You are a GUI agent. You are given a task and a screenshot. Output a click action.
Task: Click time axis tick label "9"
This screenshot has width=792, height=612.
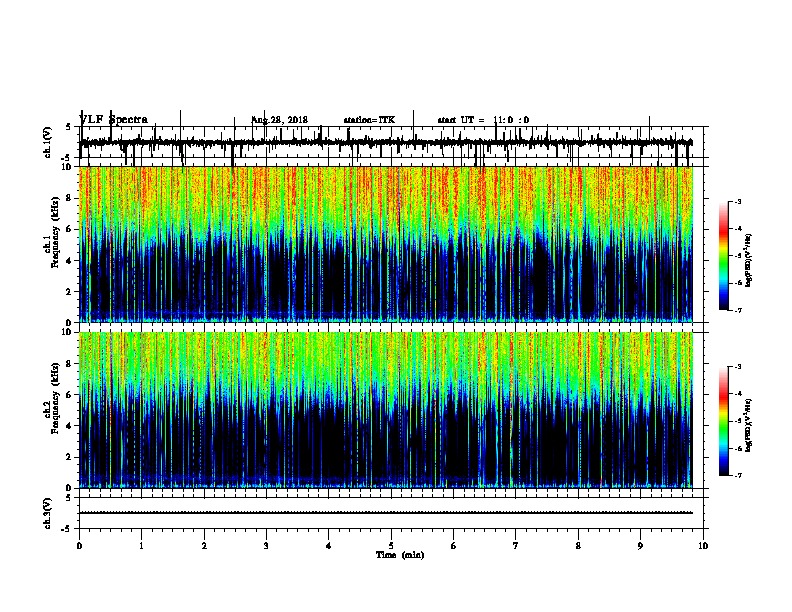pyautogui.click(x=640, y=546)
